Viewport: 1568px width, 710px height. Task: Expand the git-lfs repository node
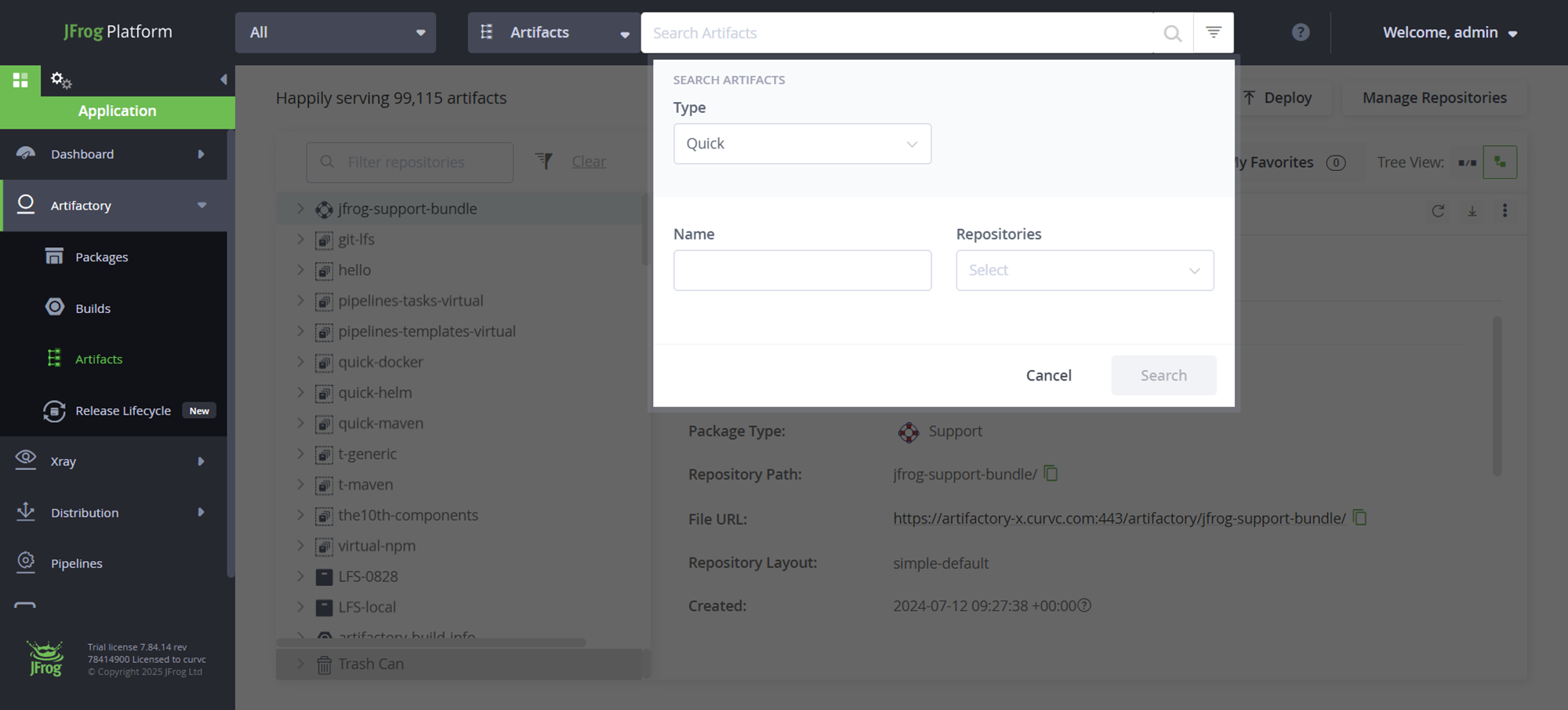pyautogui.click(x=300, y=239)
